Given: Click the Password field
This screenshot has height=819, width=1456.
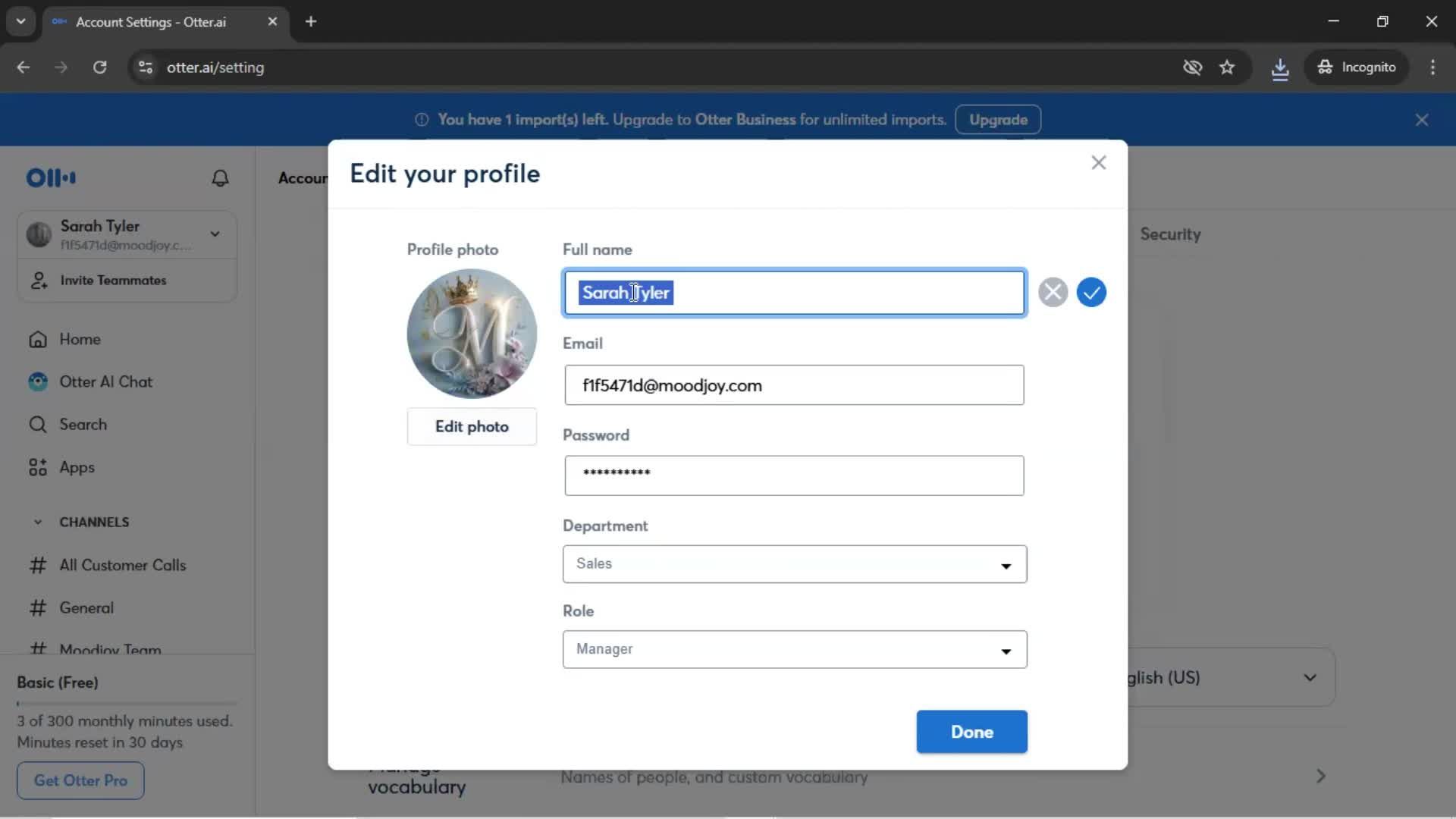Looking at the screenshot, I should pyautogui.click(x=794, y=475).
